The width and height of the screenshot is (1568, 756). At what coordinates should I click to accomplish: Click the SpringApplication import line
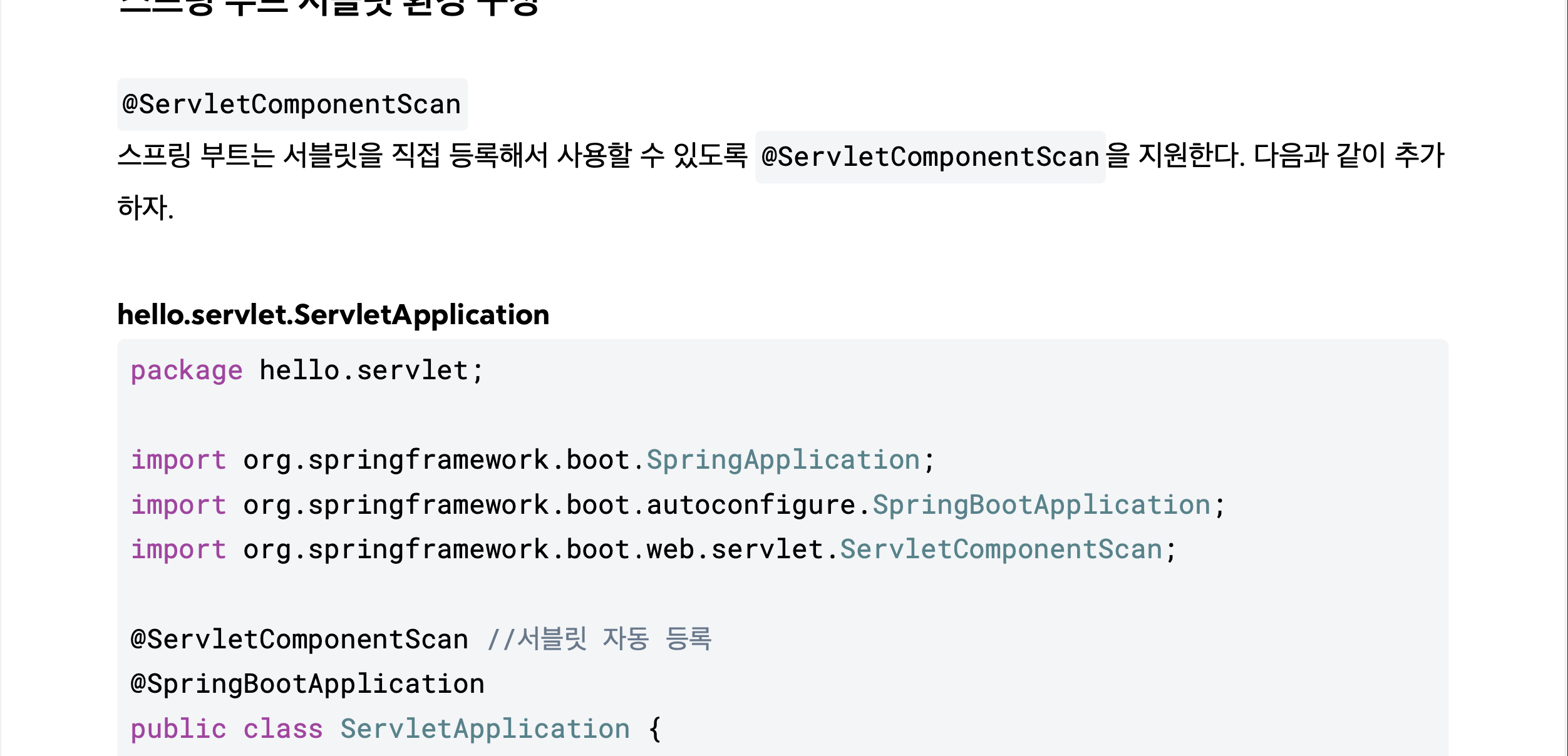click(x=533, y=460)
